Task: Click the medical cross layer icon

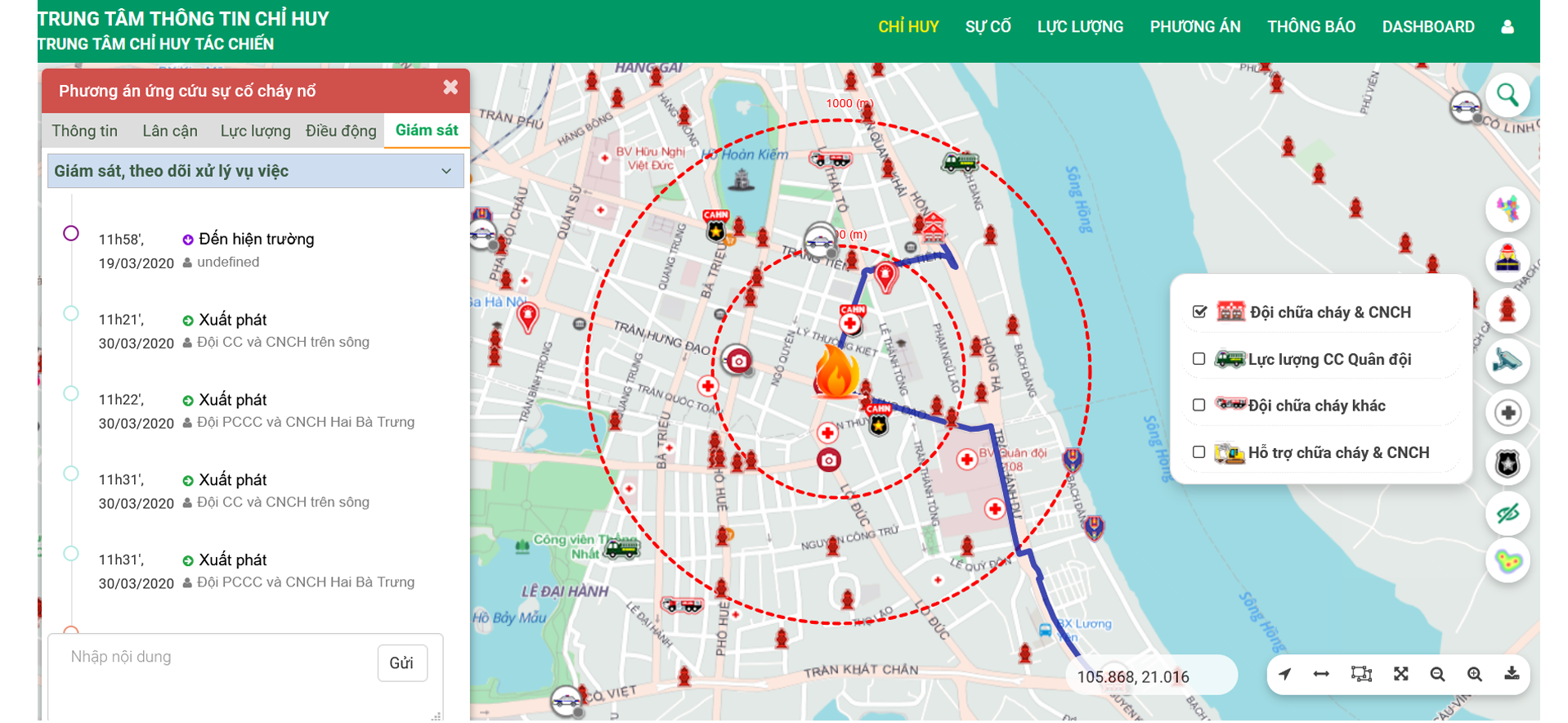Action: pos(1507,412)
